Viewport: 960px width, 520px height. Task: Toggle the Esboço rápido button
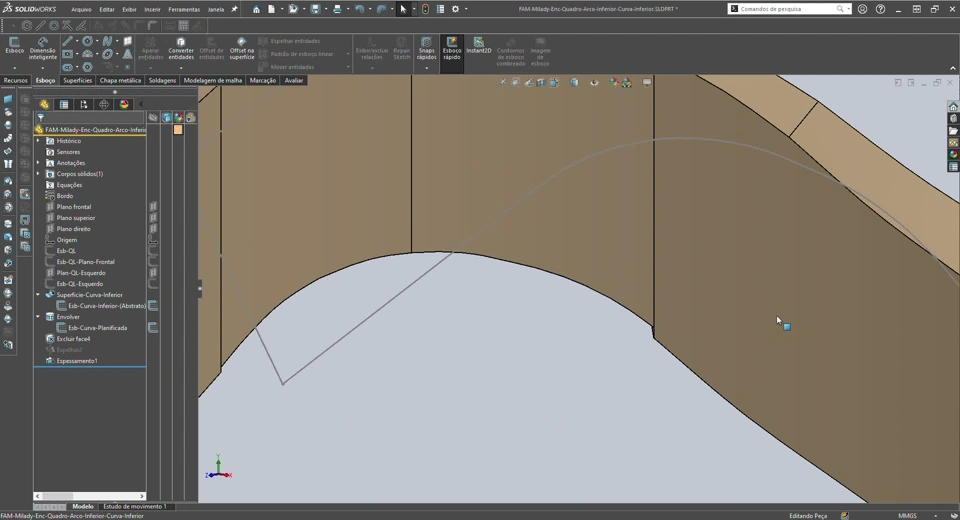click(452, 49)
